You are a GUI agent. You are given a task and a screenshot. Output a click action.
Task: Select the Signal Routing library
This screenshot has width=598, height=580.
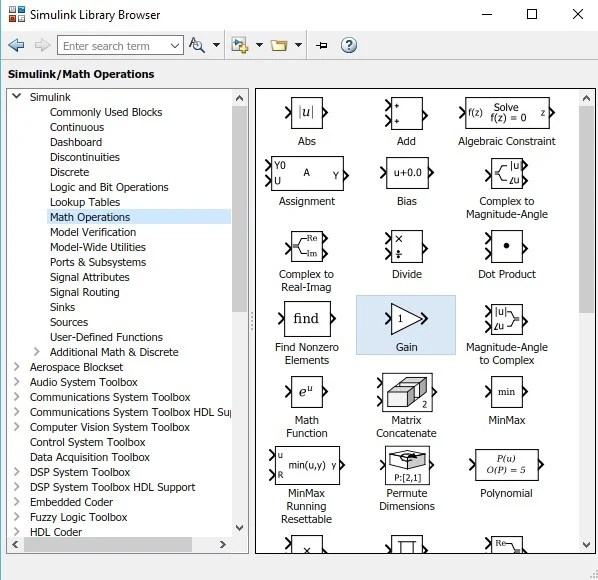[85, 292]
